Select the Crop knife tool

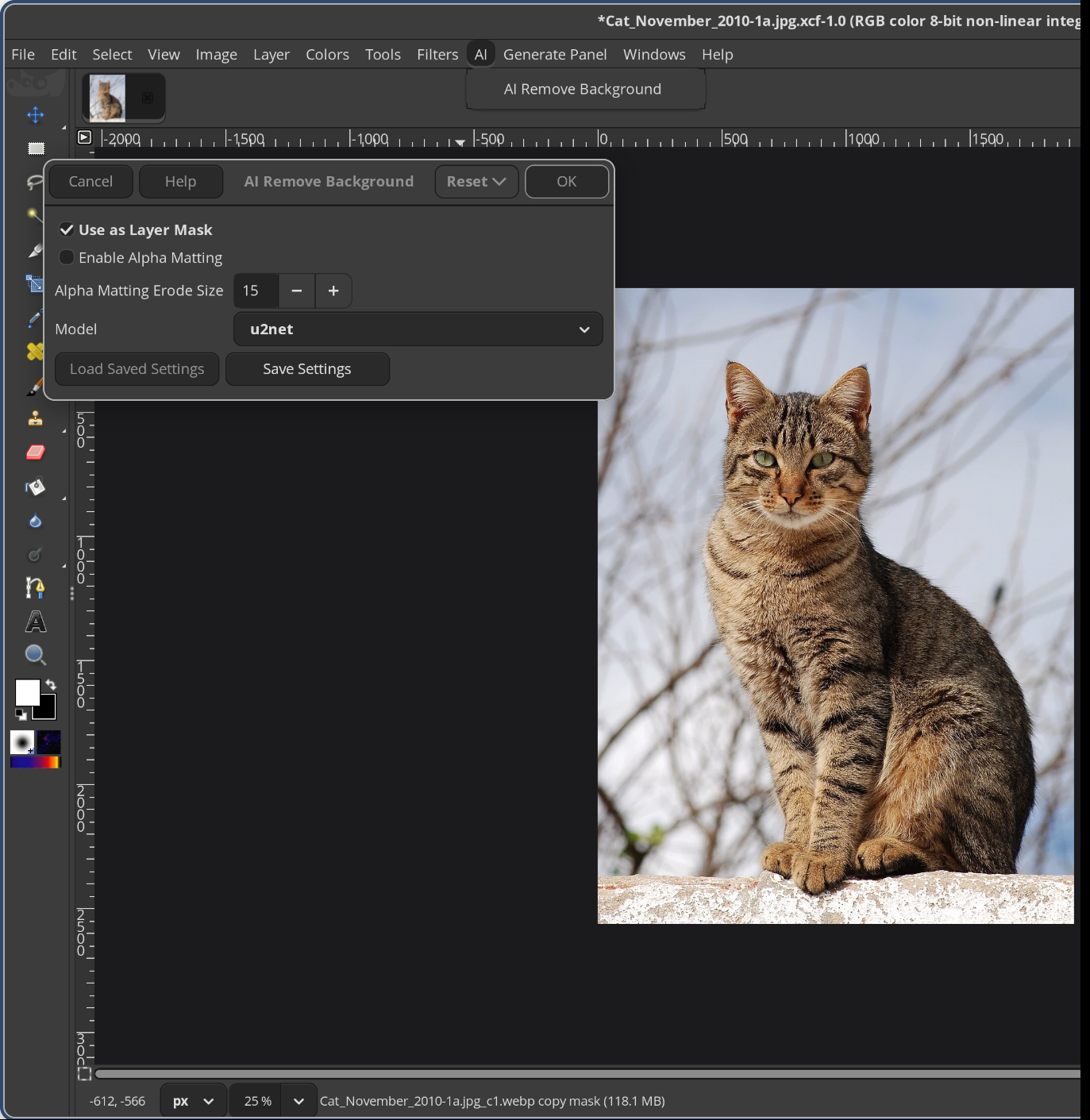[35, 249]
